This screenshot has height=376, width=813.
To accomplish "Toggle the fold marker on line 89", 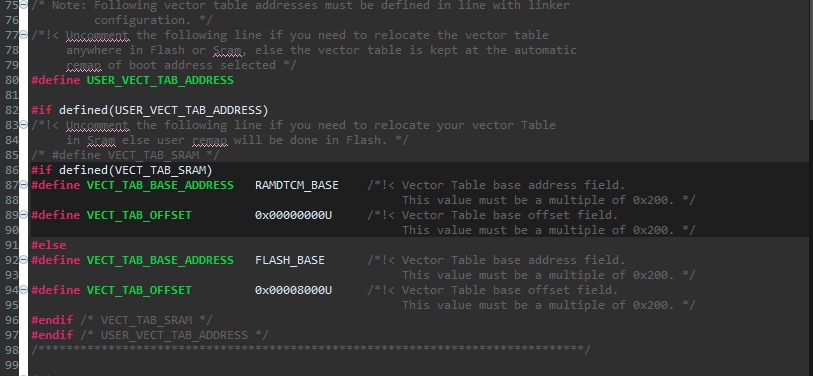I will click(23, 215).
